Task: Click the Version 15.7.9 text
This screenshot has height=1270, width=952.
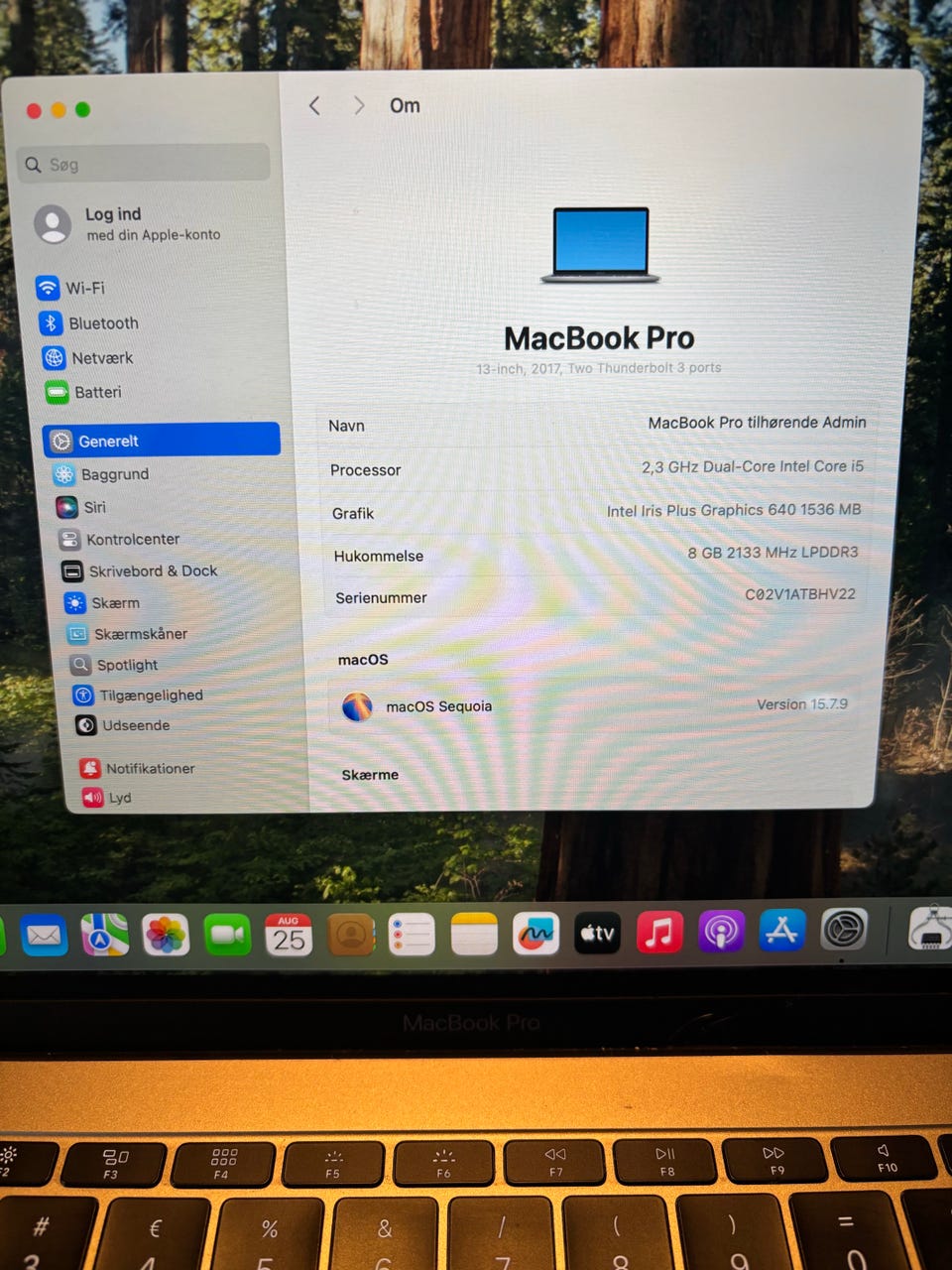Action: tap(802, 704)
